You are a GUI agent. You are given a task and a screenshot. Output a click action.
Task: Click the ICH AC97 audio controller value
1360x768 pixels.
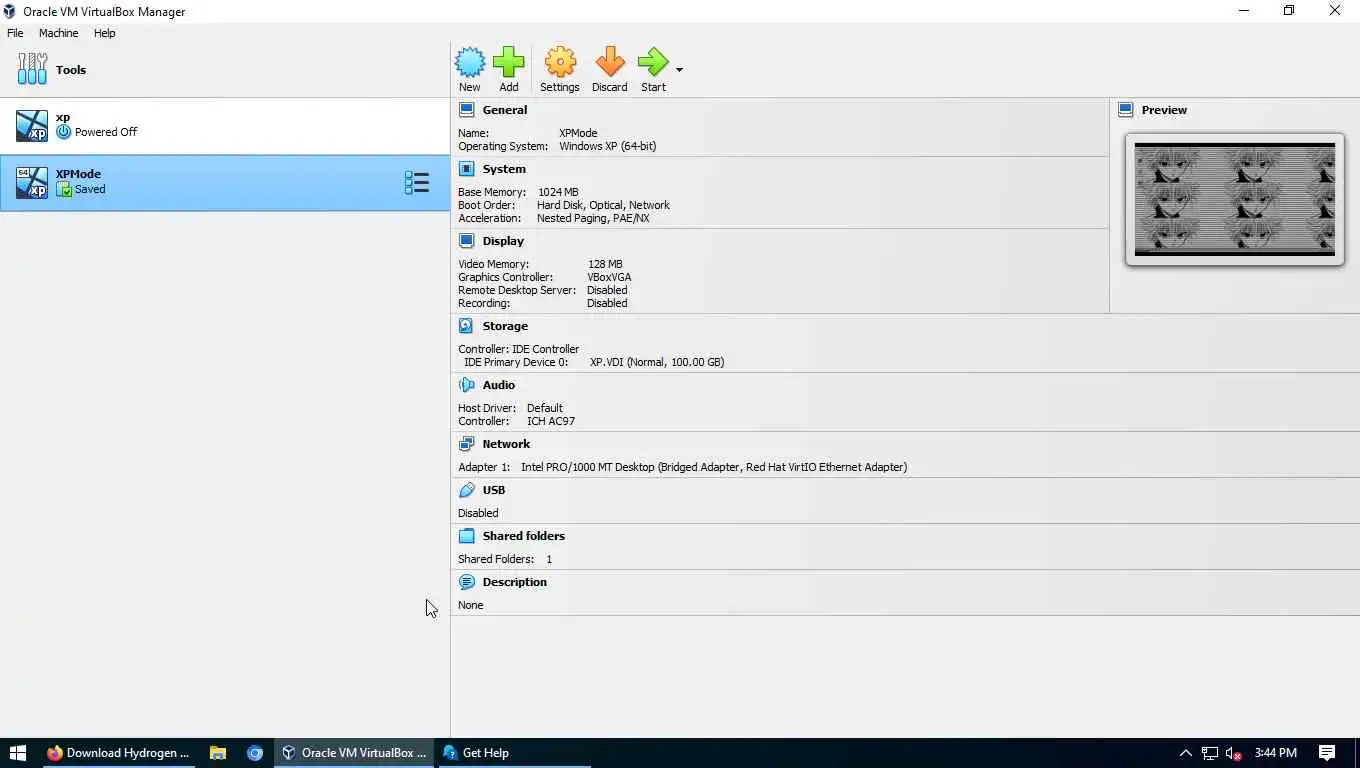tap(551, 421)
